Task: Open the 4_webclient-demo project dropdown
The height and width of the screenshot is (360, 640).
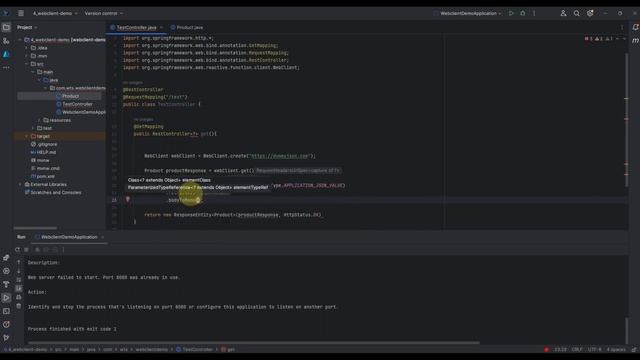Action: tap(55, 13)
